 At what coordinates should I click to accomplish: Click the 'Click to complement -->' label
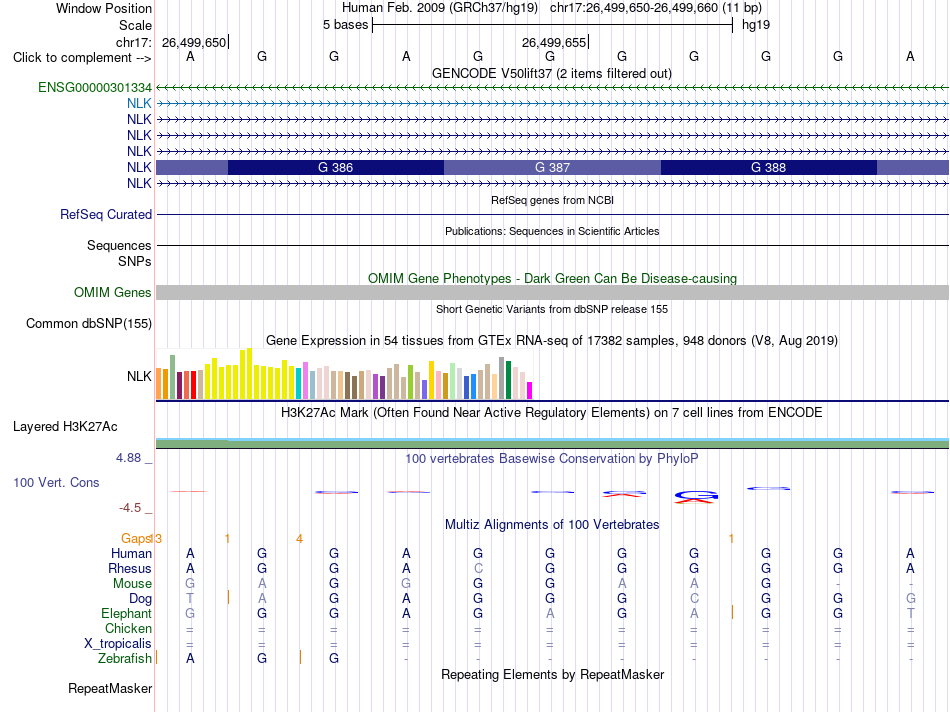(x=82, y=58)
